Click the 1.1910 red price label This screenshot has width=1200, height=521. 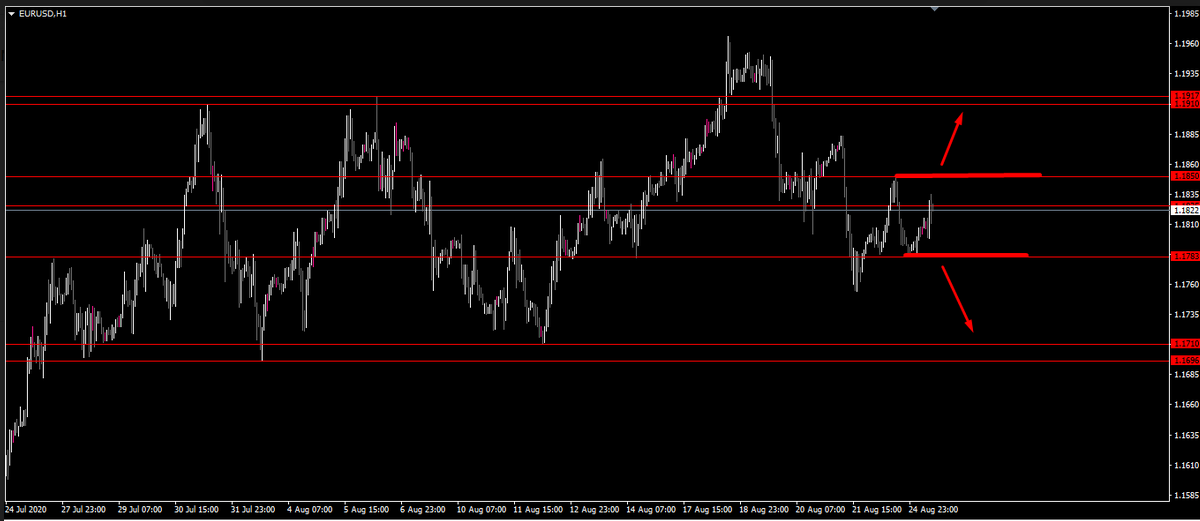(1183, 104)
